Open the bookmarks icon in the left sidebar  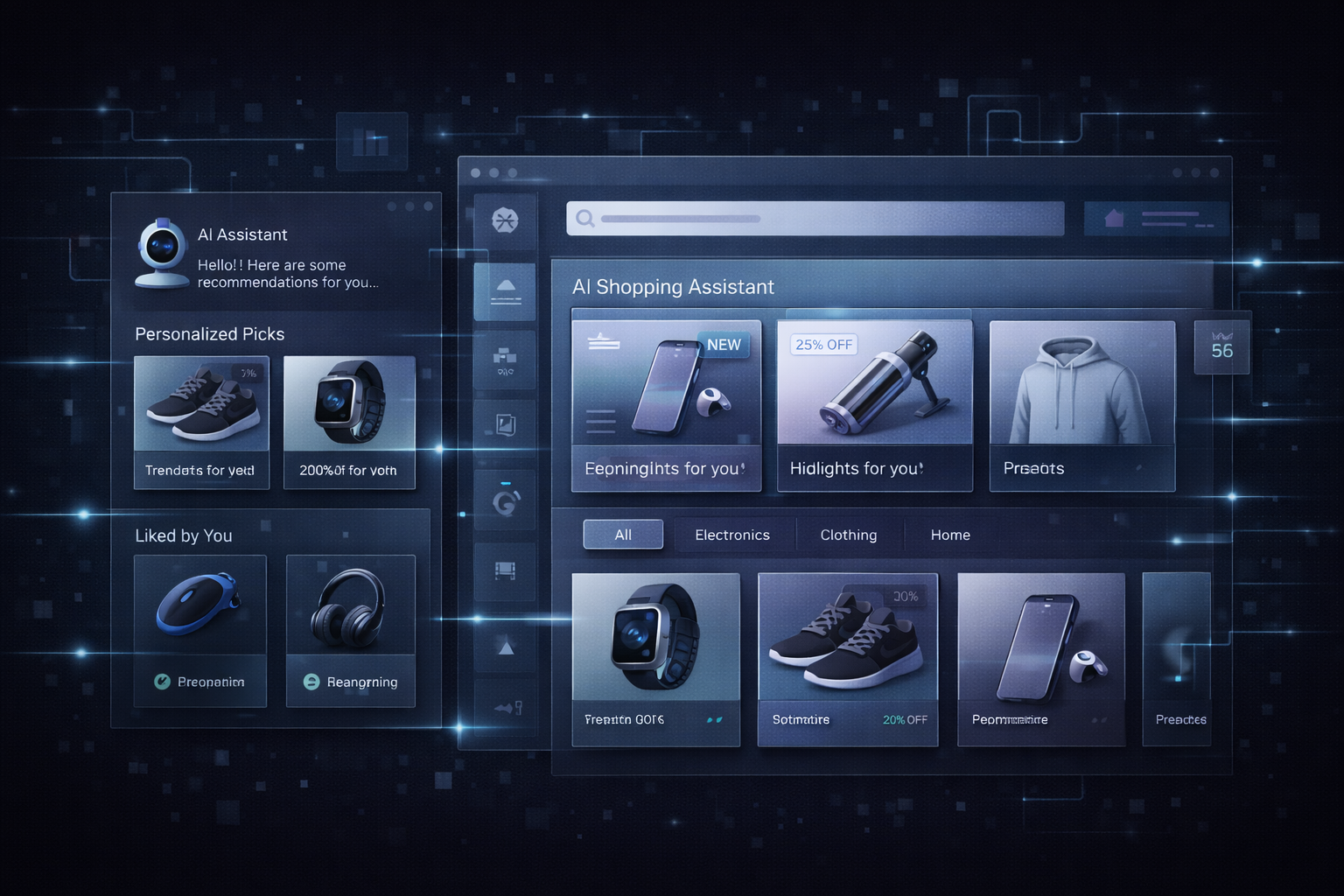(x=506, y=426)
